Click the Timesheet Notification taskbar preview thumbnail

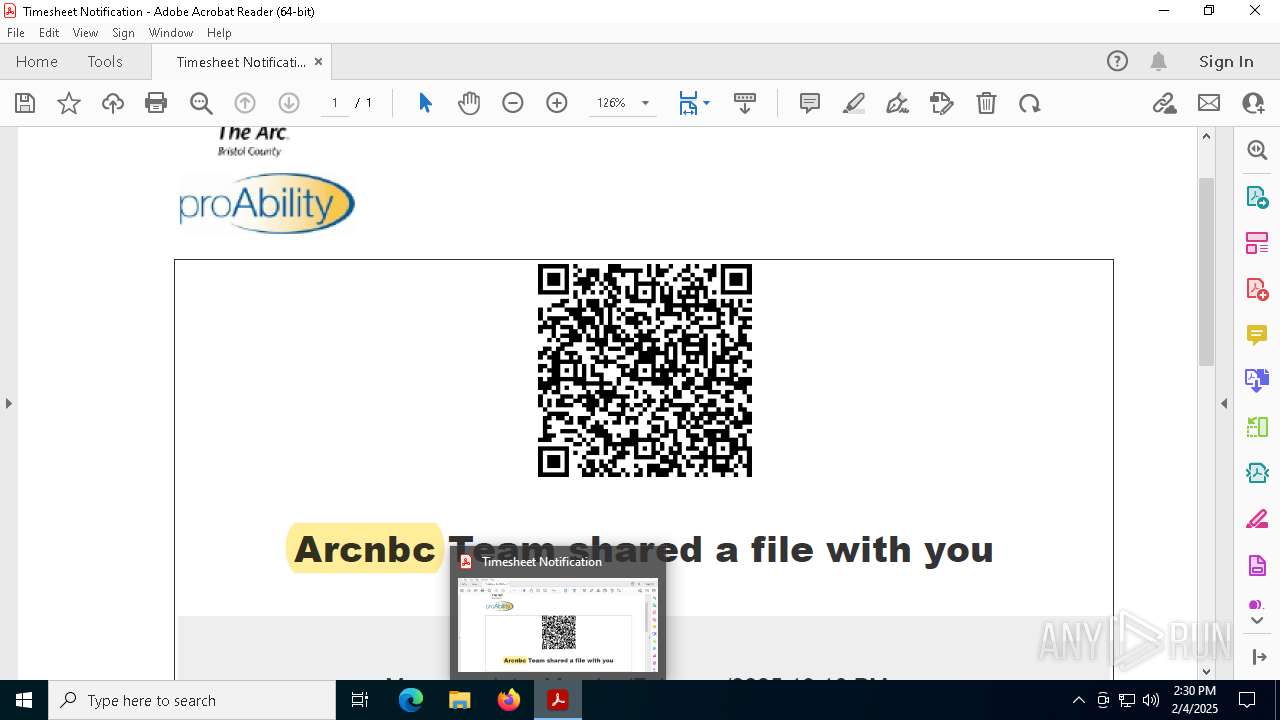[x=558, y=625]
